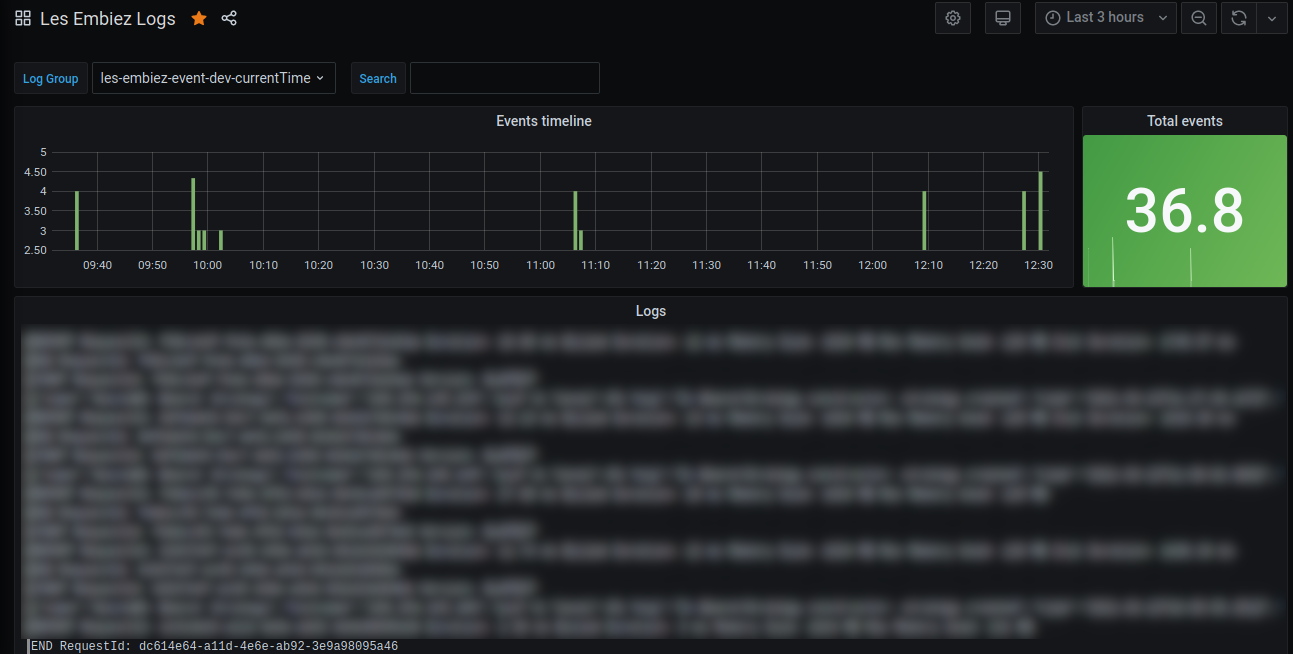
Task: Click the Log Group label
Action: (x=51, y=78)
